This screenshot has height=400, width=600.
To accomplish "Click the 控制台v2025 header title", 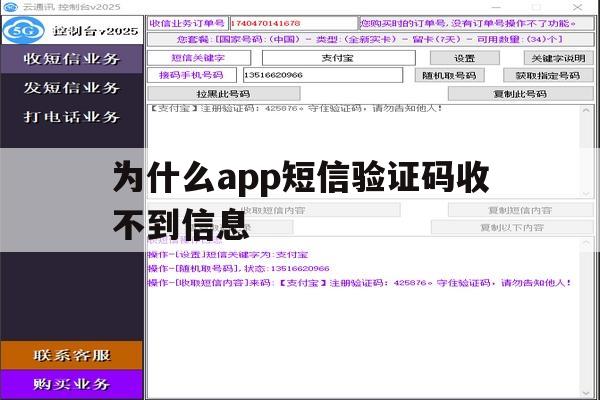I will (x=96, y=31).
